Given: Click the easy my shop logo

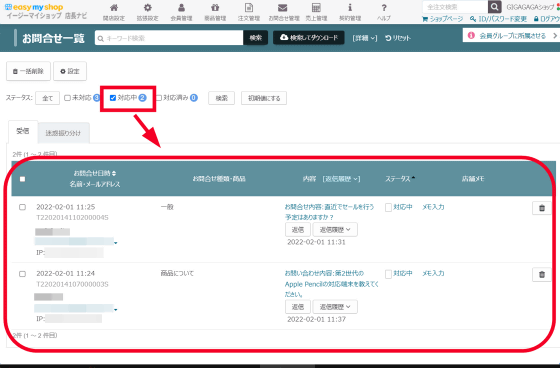Looking at the screenshot, I should tap(34, 7).
